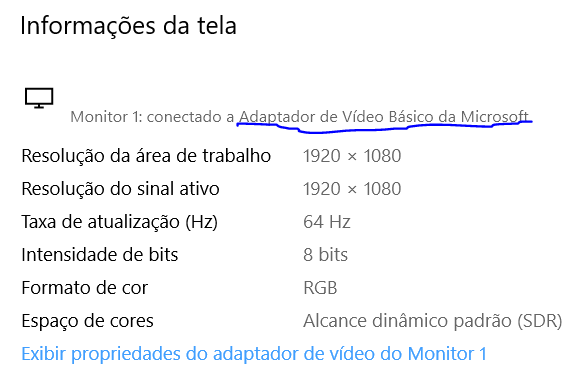The image size is (580, 390).
Task: Click the Alcance dinâmico padrão (SDR) value
Action: [x=432, y=321]
